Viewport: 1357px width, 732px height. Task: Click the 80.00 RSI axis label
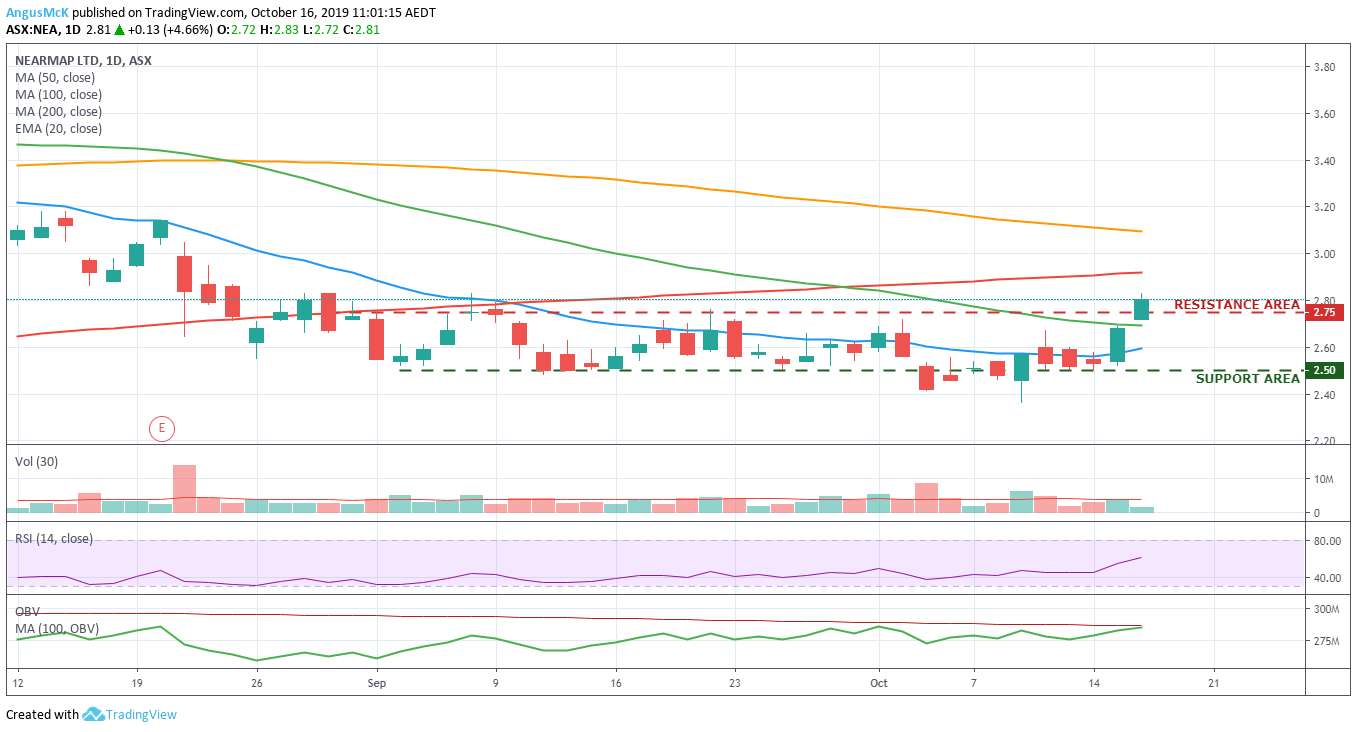1326,541
